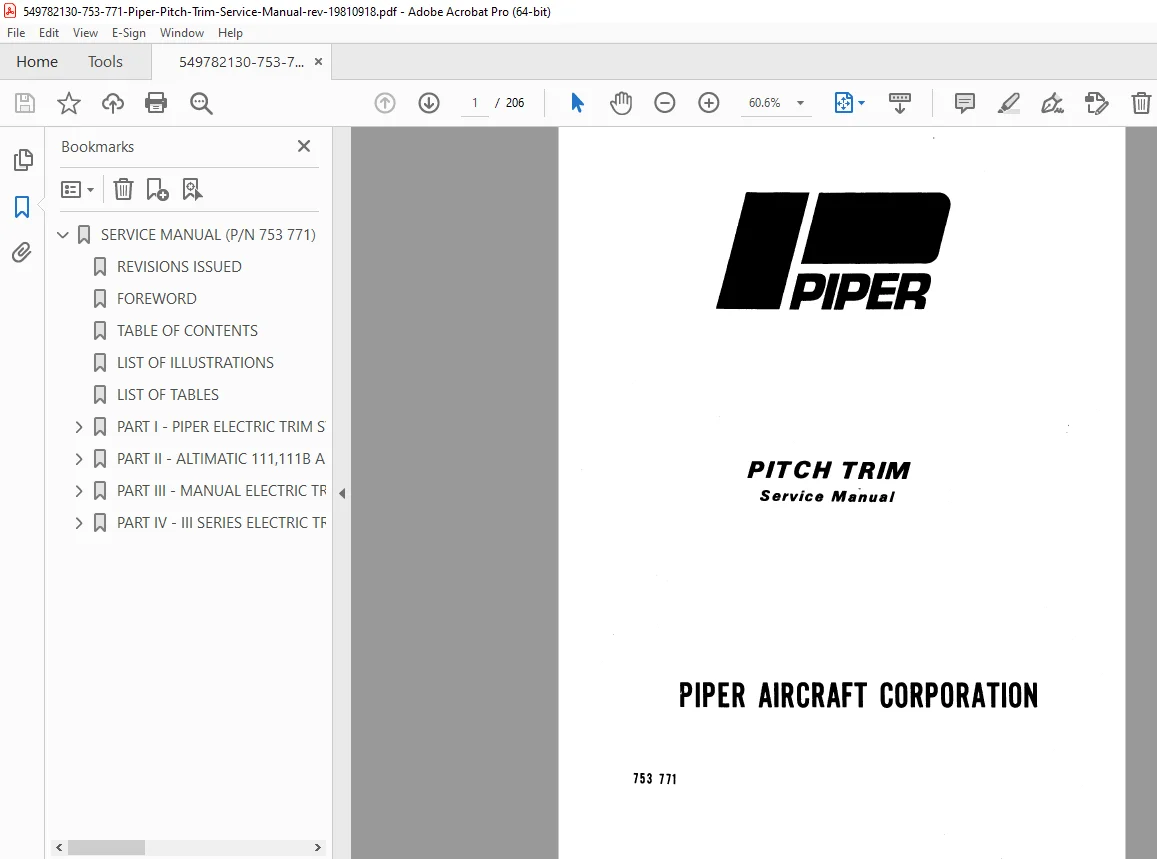Select the Highlight text tool
Viewport: 1157px width, 859px height.
coord(1008,103)
